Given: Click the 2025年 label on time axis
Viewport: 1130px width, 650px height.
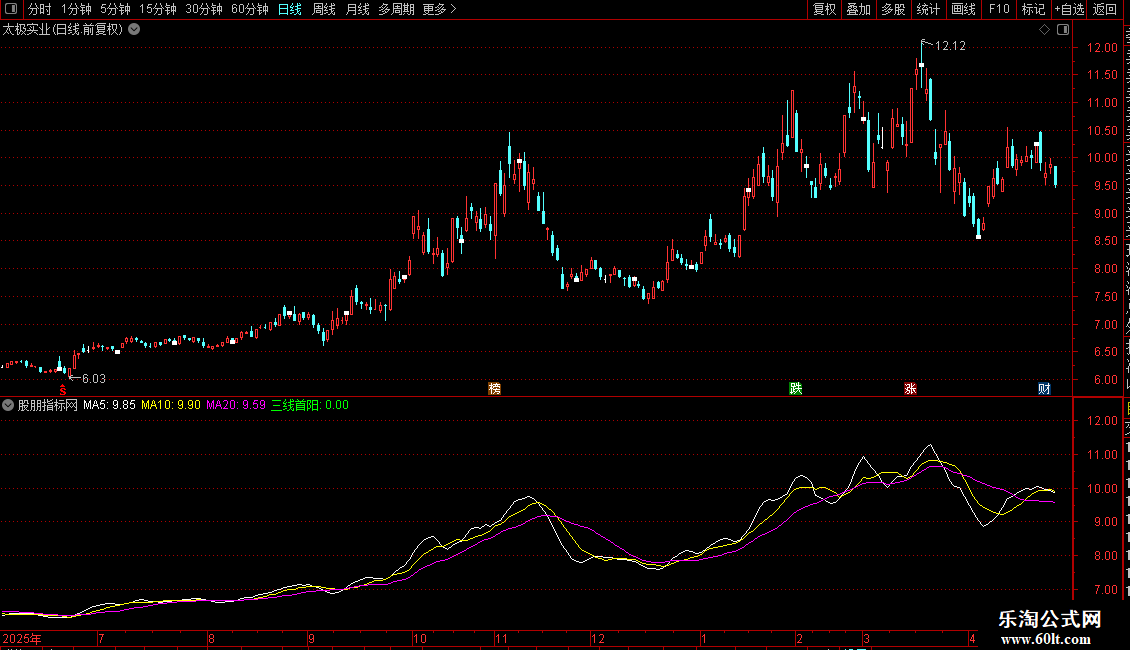Looking at the screenshot, I should tap(22, 638).
